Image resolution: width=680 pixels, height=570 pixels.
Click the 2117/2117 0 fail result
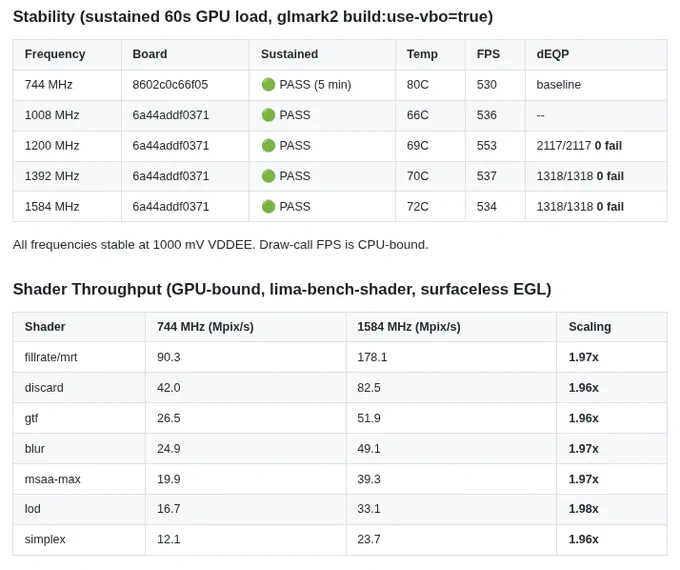coord(579,145)
